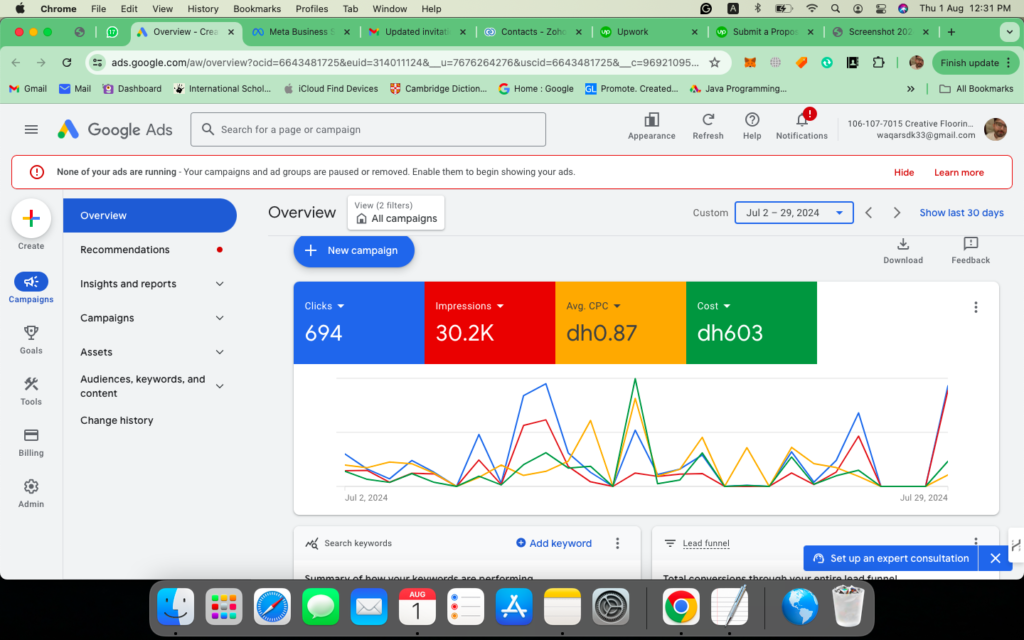1024x640 pixels.
Task: Open the Feedback icon
Action: 969,245
